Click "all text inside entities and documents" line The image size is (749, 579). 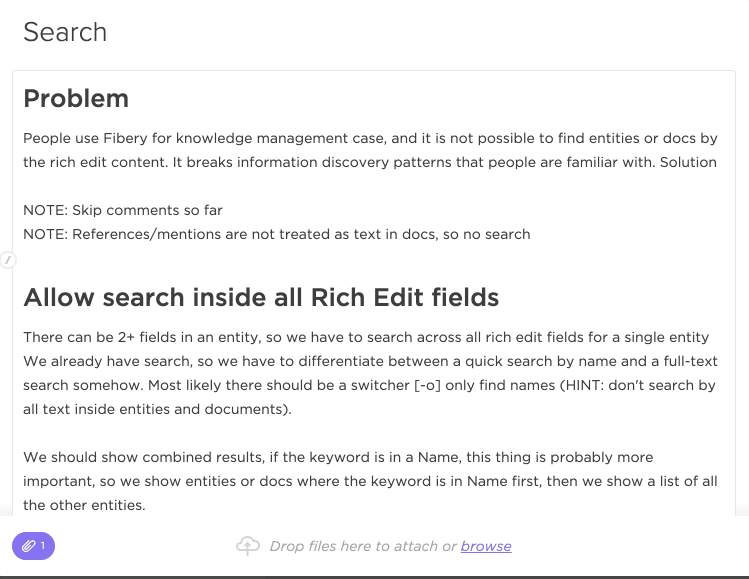coord(157,409)
